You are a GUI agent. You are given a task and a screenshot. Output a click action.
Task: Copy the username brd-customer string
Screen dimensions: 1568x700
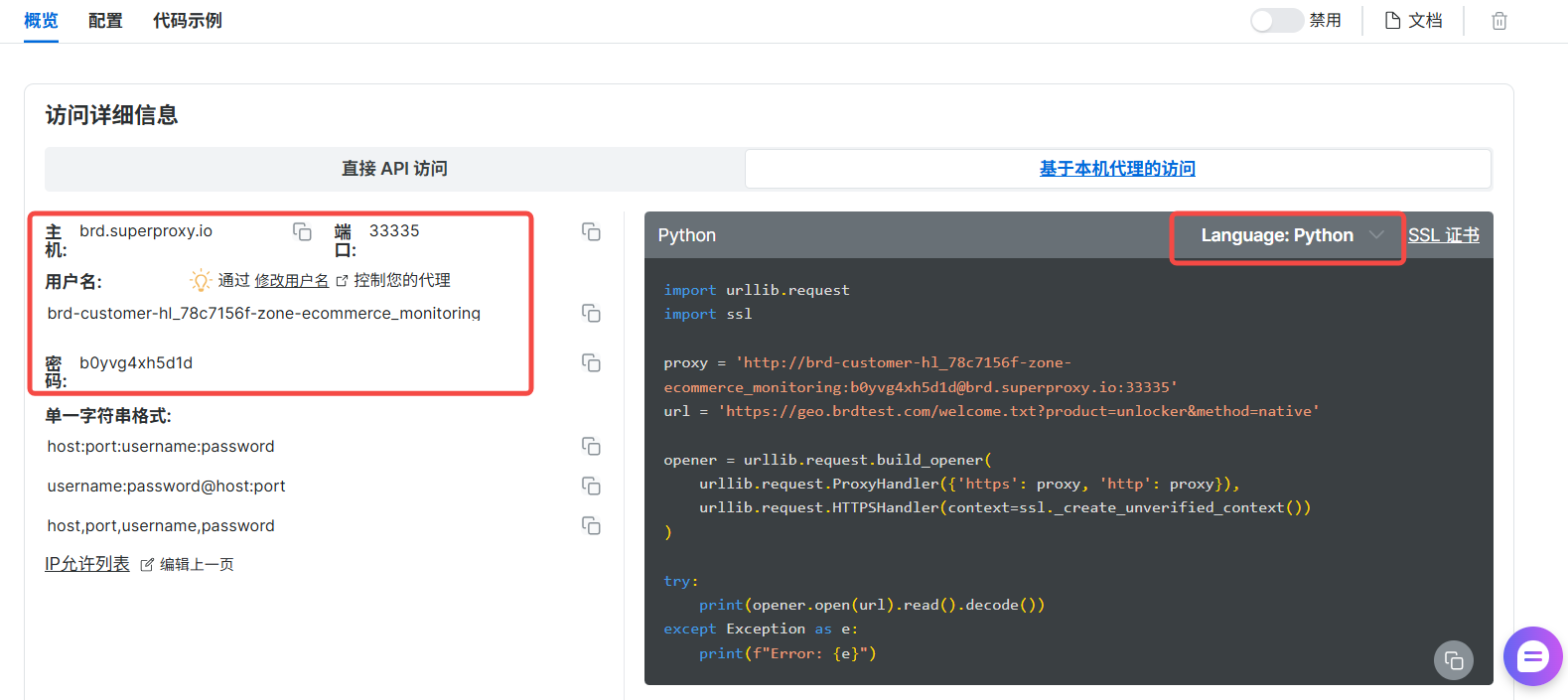click(591, 313)
